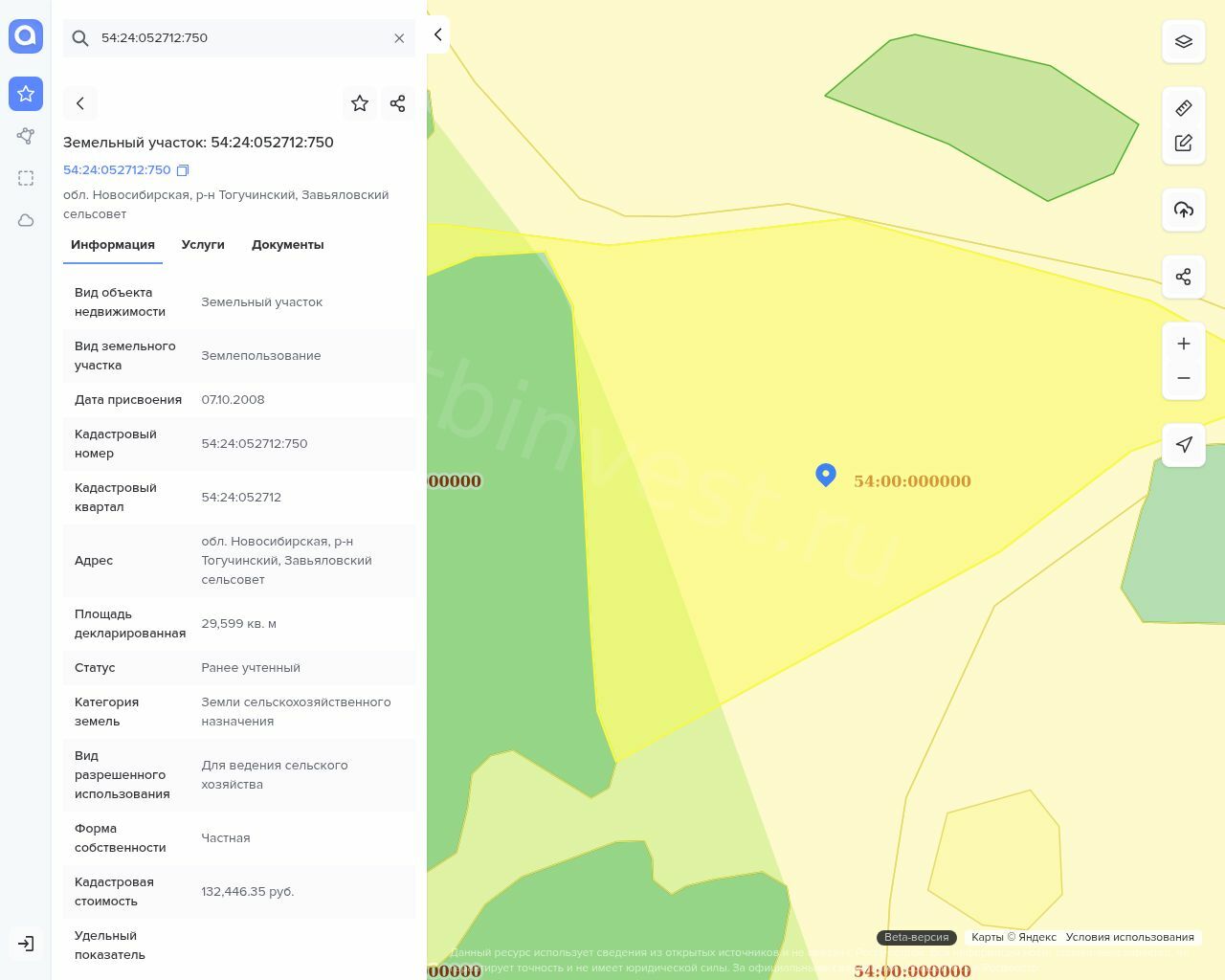Image resolution: width=1225 pixels, height=980 pixels.
Task: Open the Условия использования link
Action: point(1129,937)
